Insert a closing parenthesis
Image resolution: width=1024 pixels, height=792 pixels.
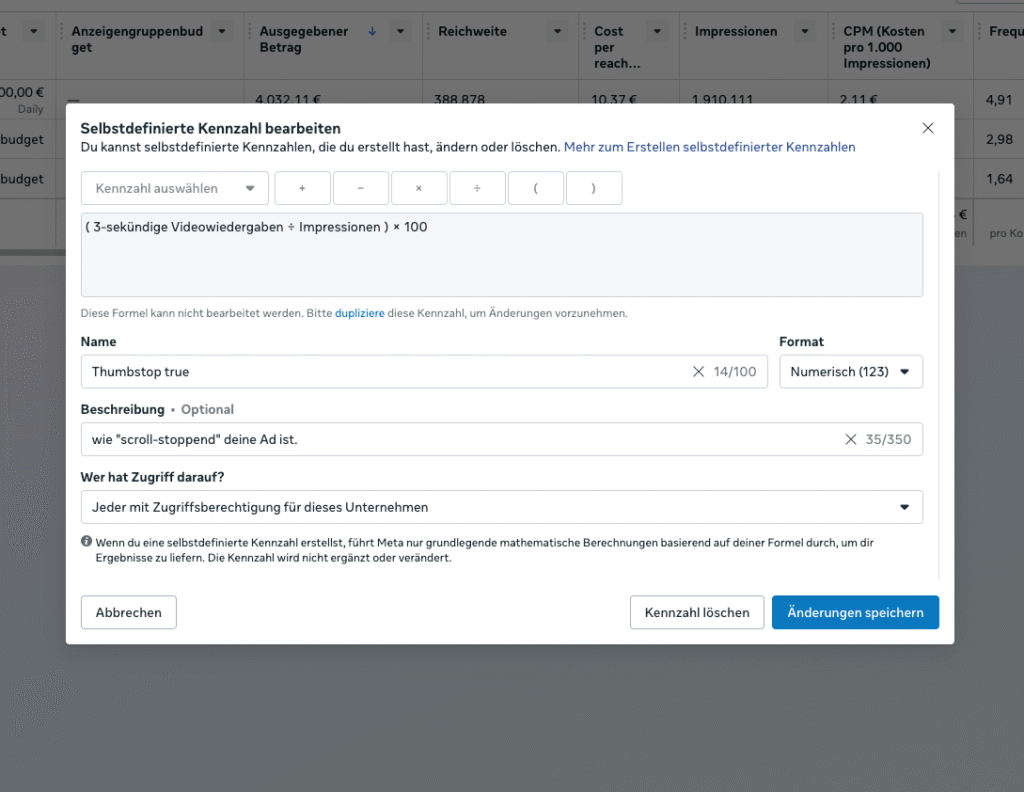tap(594, 188)
